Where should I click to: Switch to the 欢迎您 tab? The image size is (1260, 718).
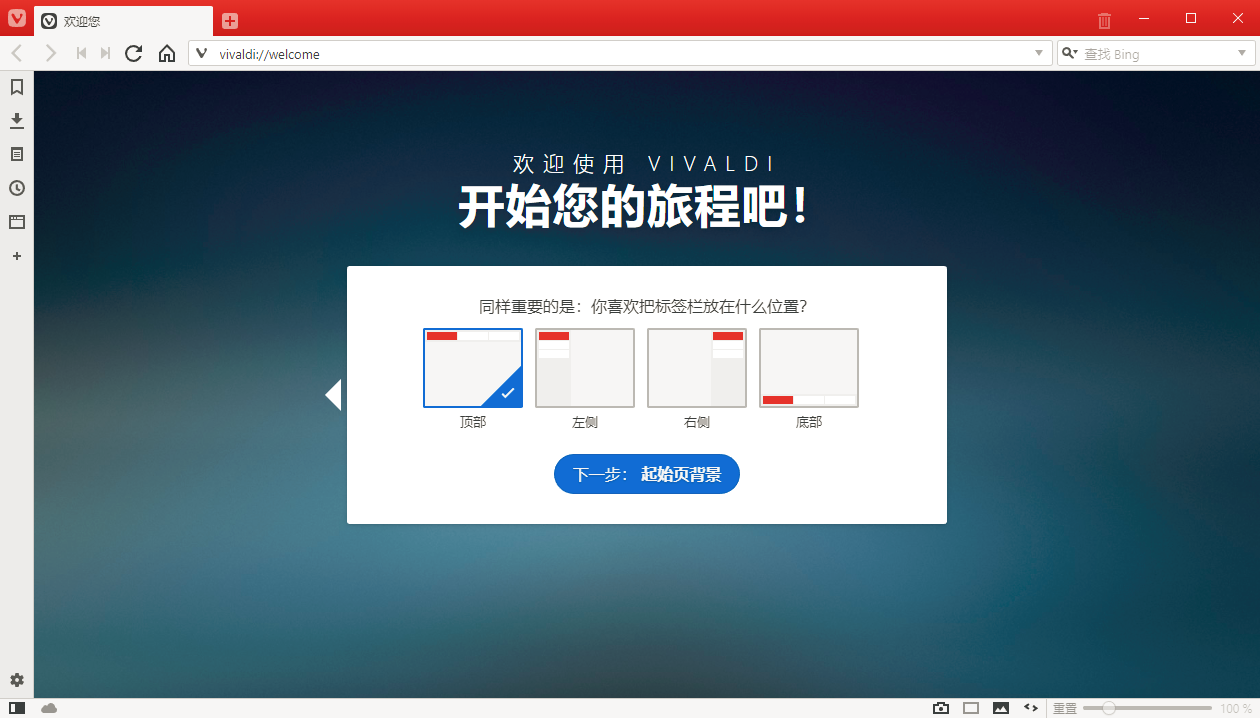click(x=124, y=21)
